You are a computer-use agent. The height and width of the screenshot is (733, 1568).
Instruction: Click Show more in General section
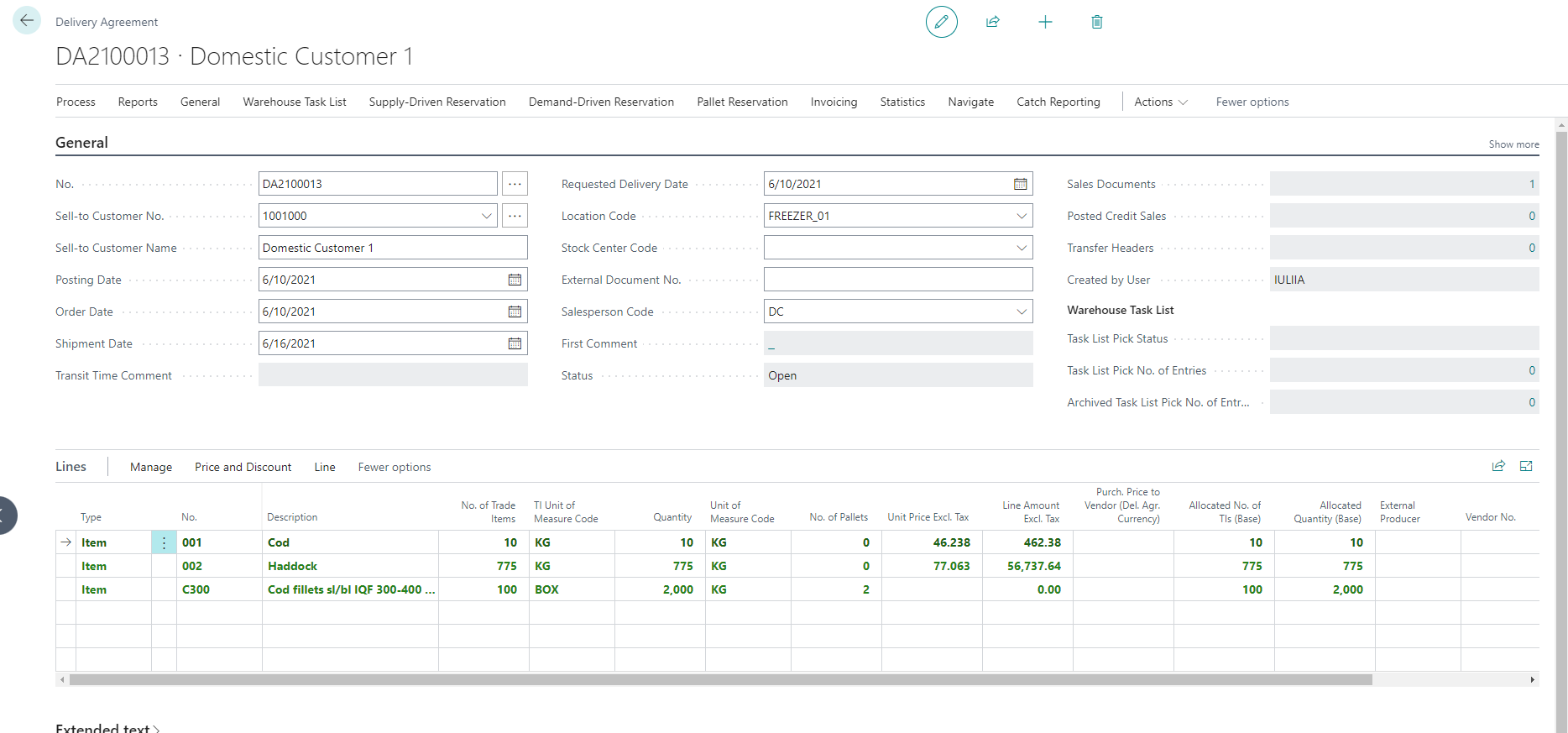click(x=1513, y=144)
